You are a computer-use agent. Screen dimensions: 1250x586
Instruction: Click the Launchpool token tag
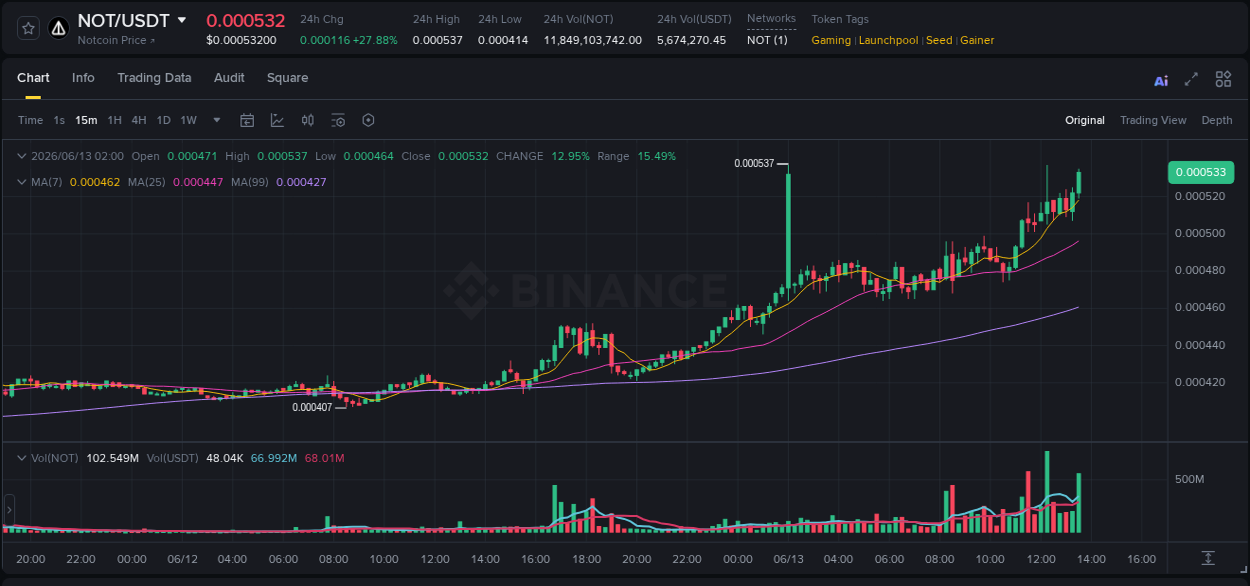pyautogui.click(x=886, y=40)
